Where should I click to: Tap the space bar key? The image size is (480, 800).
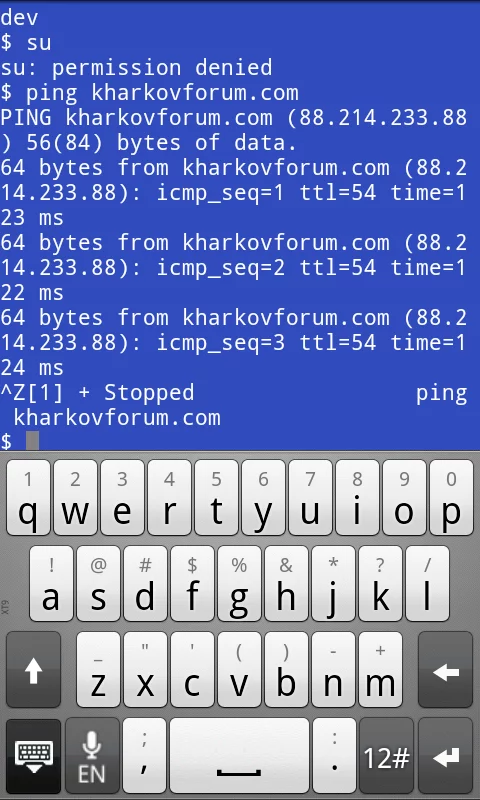click(x=239, y=755)
